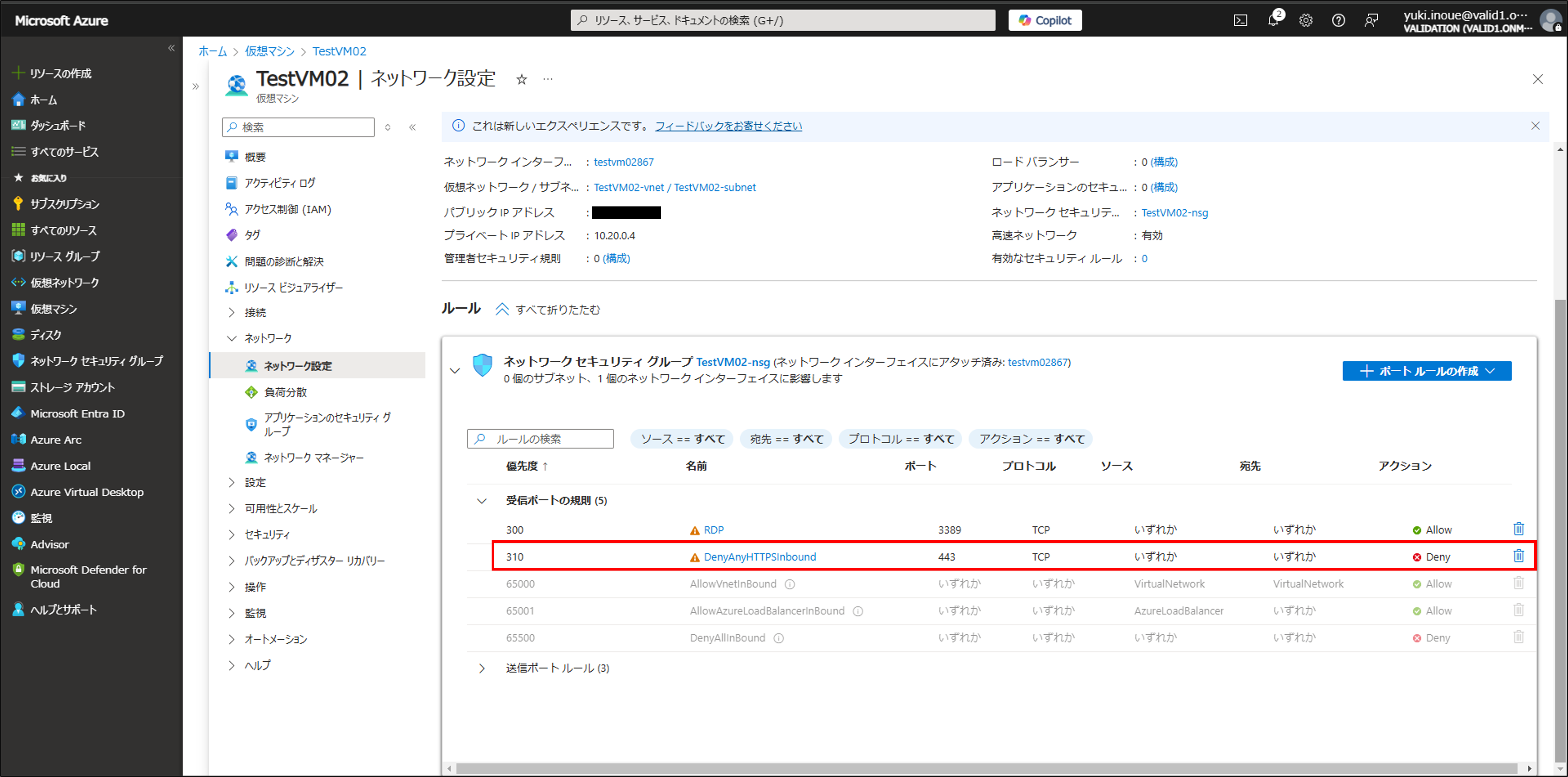The height and width of the screenshot is (777, 1568).
Task: Open the feedback icon in header
Action: (1371, 20)
